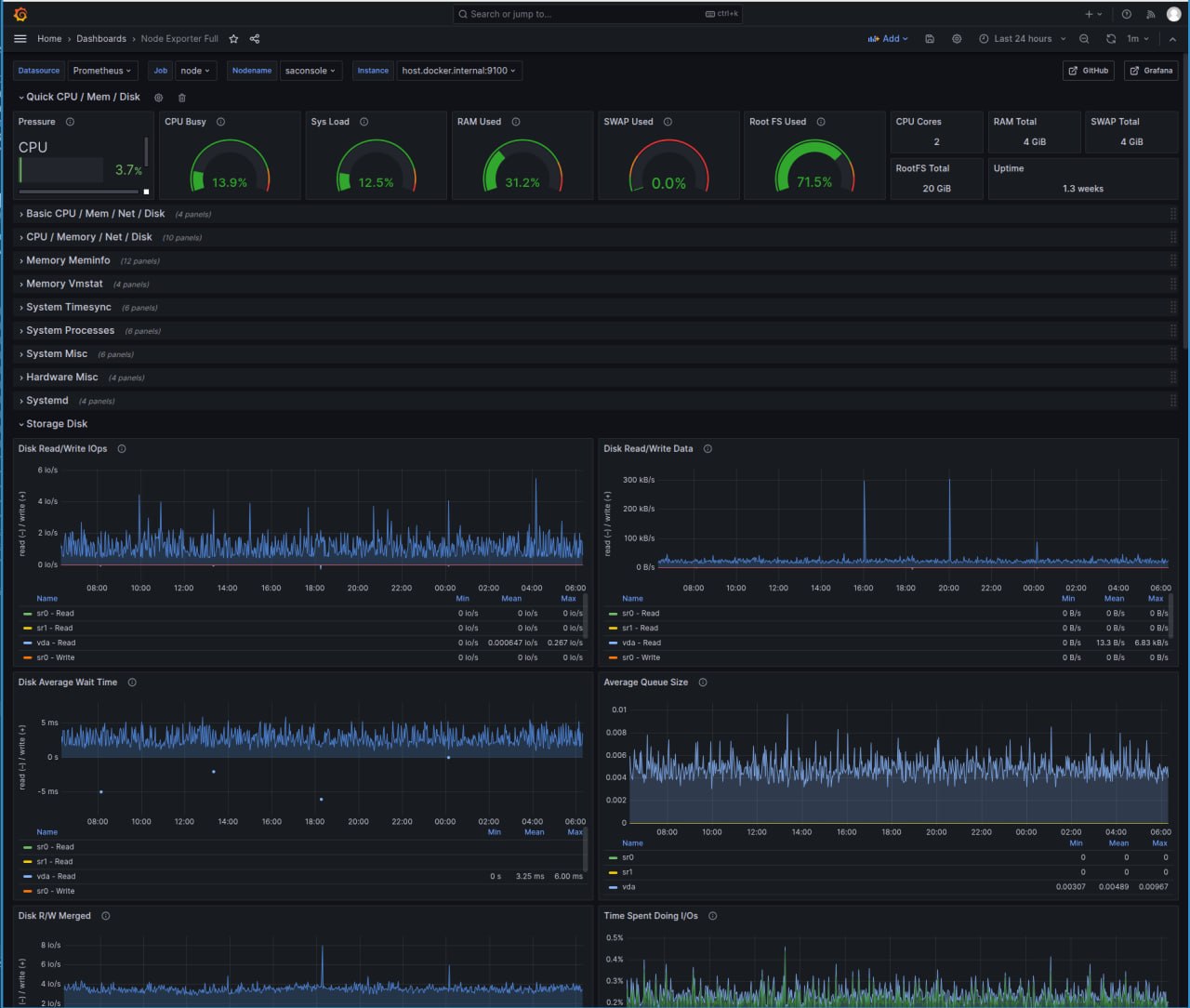The width and height of the screenshot is (1190, 1008).
Task: Show info for Root FS Used panel
Action: (x=820, y=122)
